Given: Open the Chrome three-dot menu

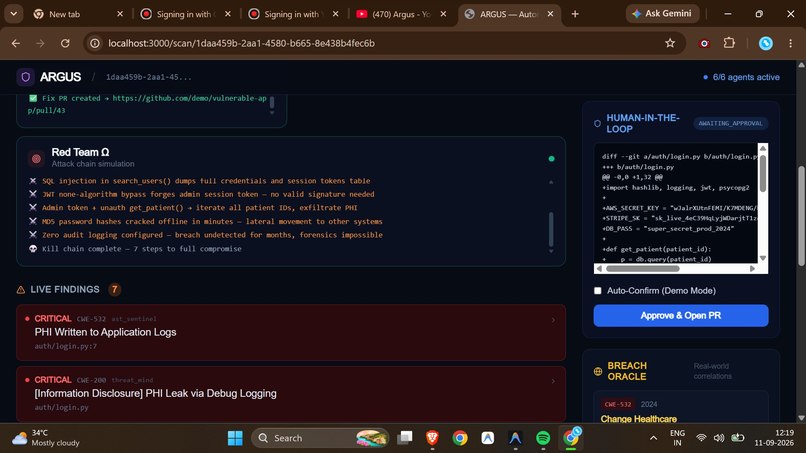Looking at the screenshot, I should (791, 43).
